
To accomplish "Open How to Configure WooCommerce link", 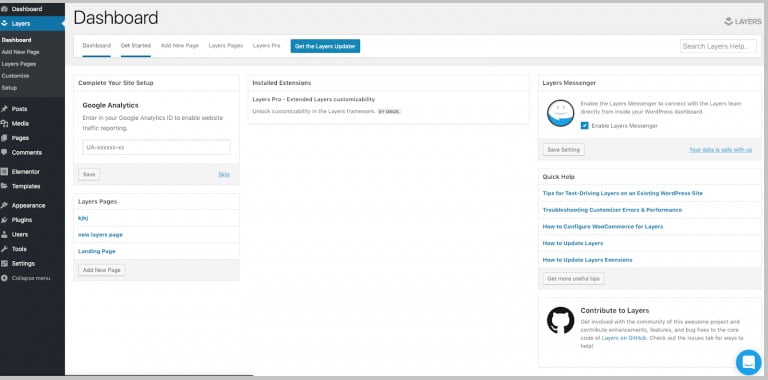I will [603, 227].
